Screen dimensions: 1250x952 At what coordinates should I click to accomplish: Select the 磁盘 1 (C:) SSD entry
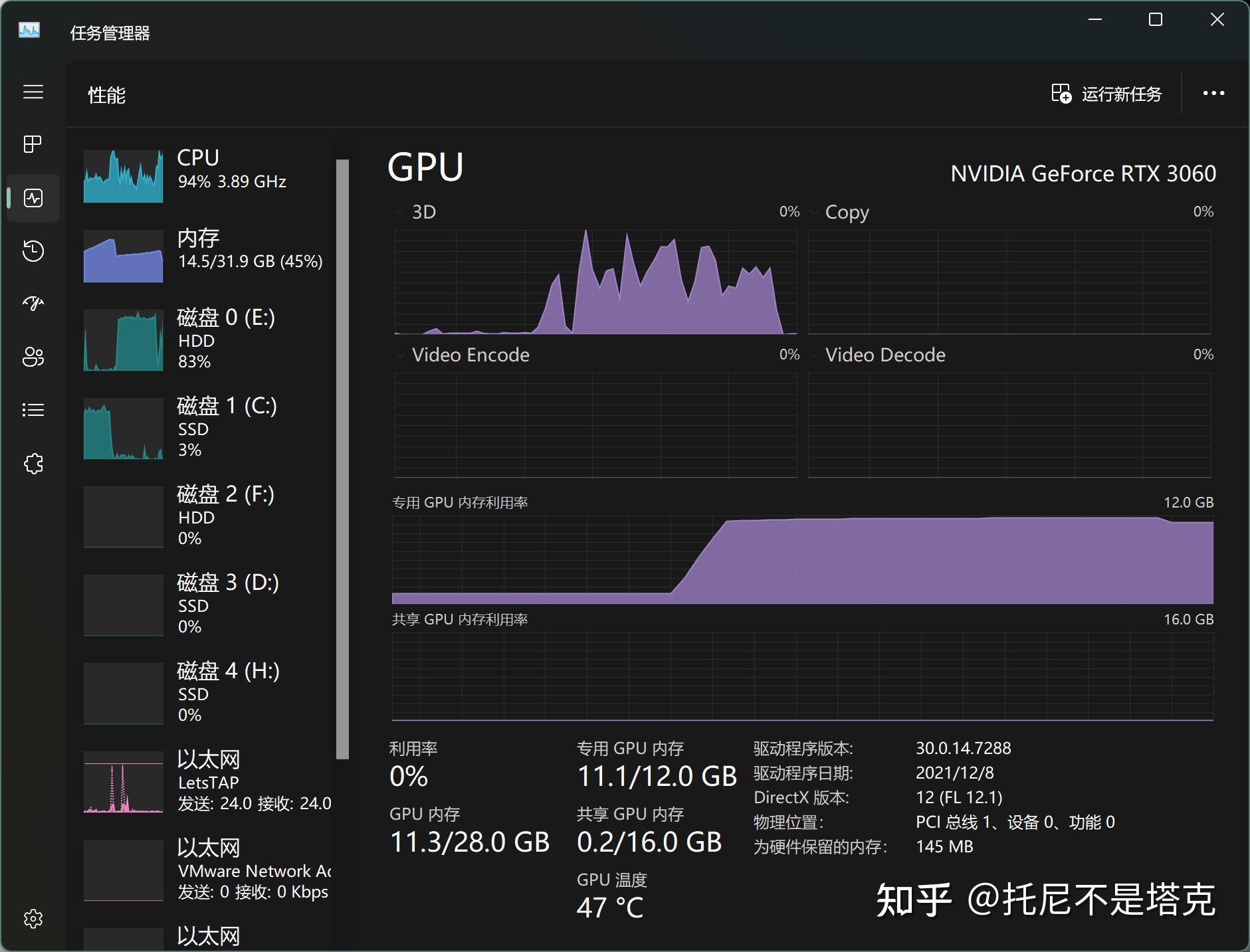pyautogui.click(x=199, y=428)
